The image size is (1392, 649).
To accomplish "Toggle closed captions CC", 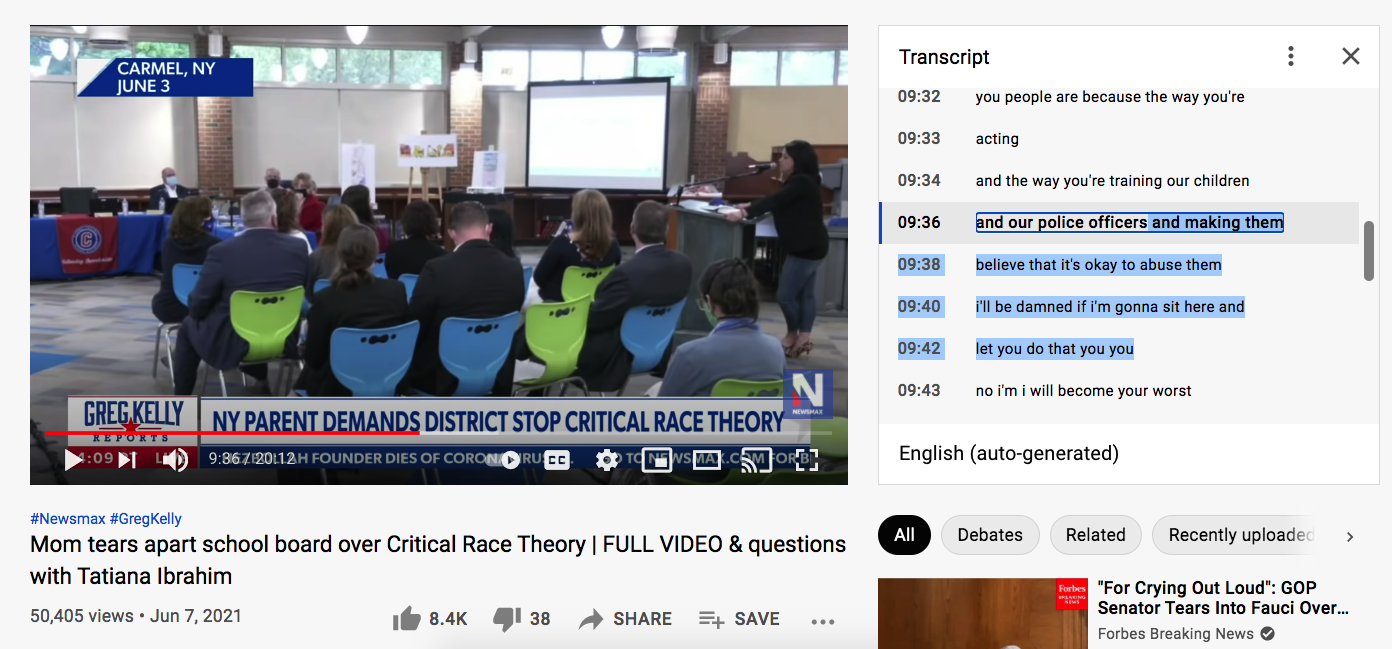I will (557, 460).
